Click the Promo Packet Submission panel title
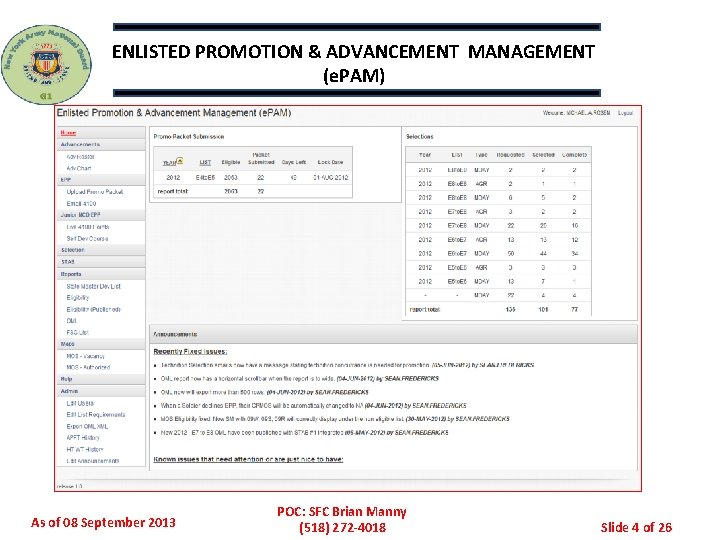Image resolution: width=720 pixels, height=540 pixels. pyautogui.click(x=189, y=136)
